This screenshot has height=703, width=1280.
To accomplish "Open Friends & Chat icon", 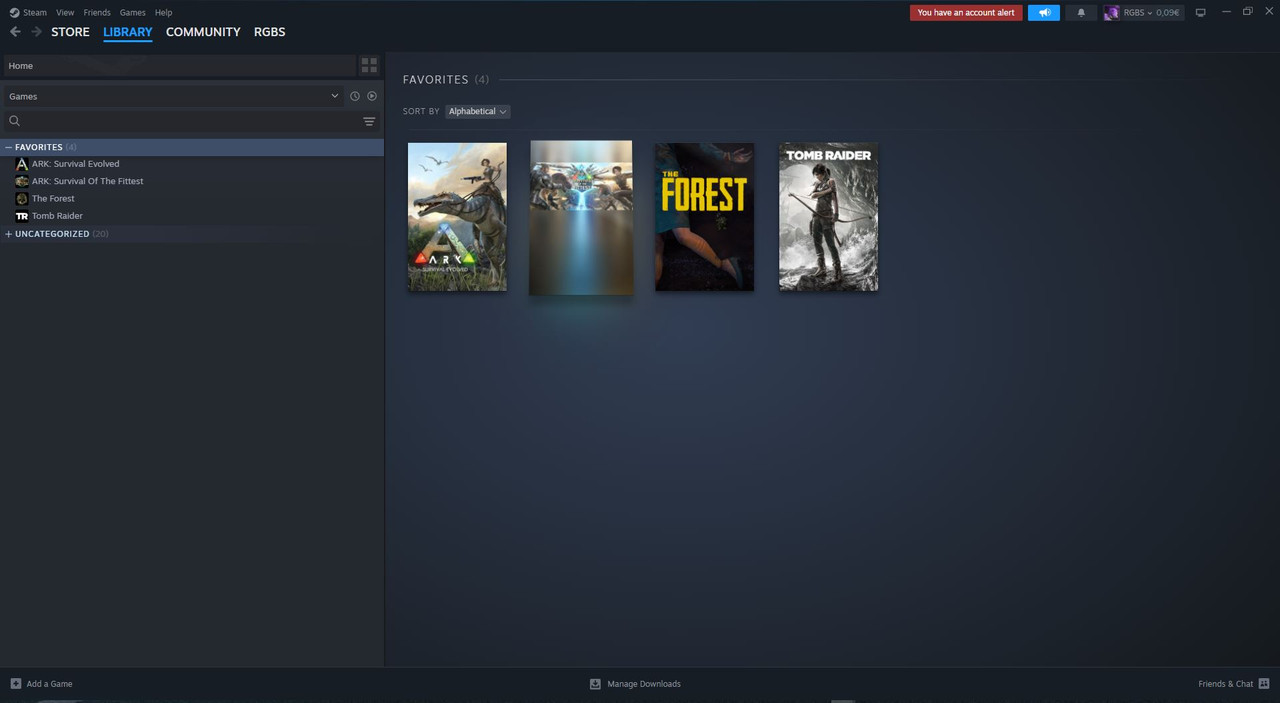I will pyautogui.click(x=1264, y=684).
